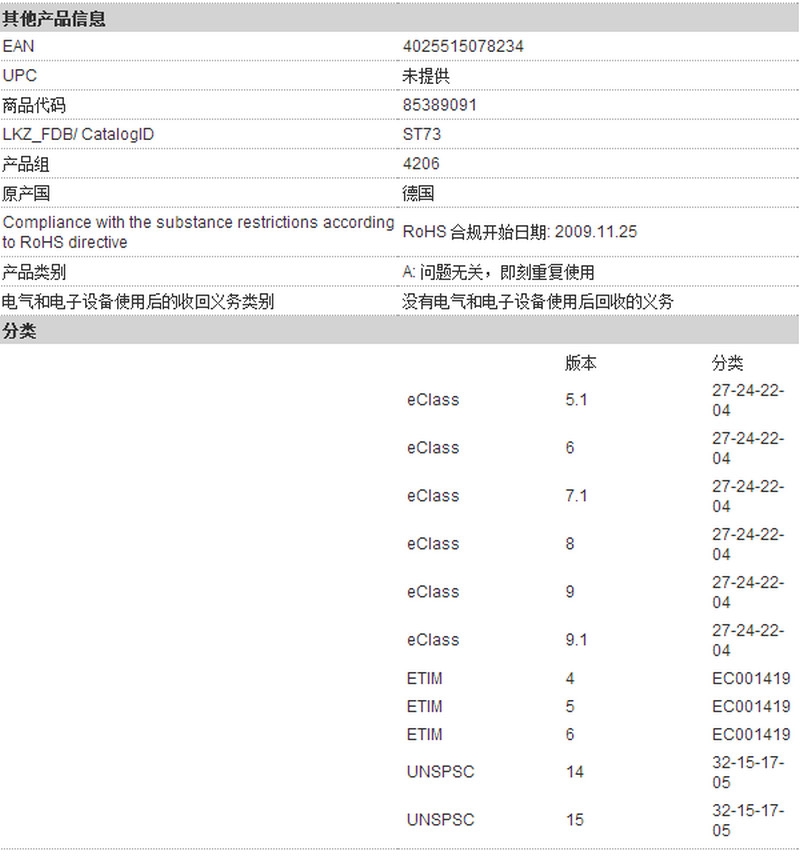Viewport: 800px width, 856px height.
Task: Select eClass label in version 8 row
Action: (x=433, y=544)
